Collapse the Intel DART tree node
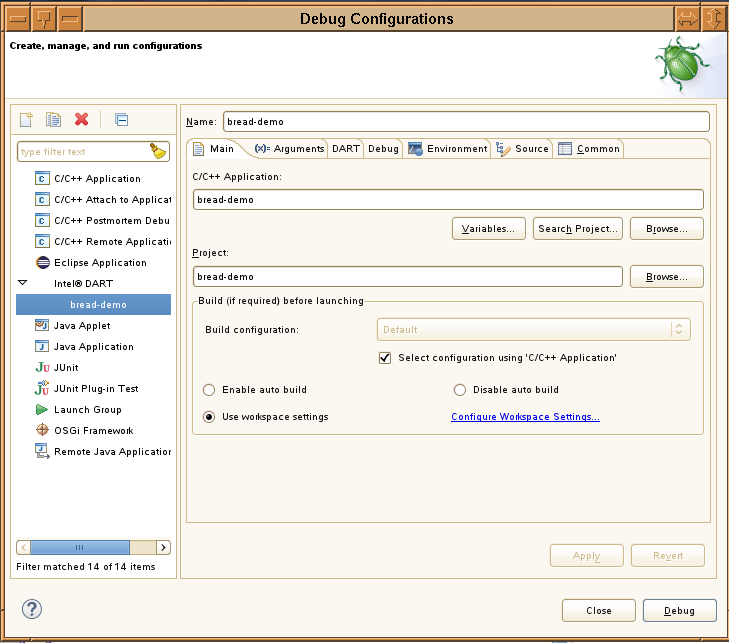The image size is (729, 643). click(x=23, y=284)
